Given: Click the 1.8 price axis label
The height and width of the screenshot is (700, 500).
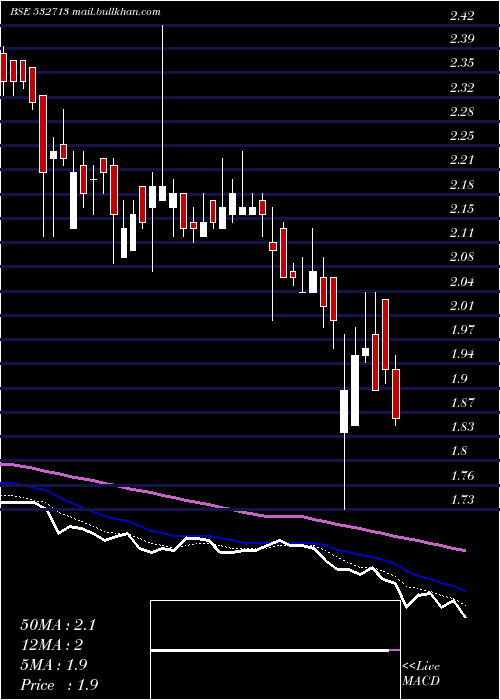Looking at the screenshot, I should 458,451.
